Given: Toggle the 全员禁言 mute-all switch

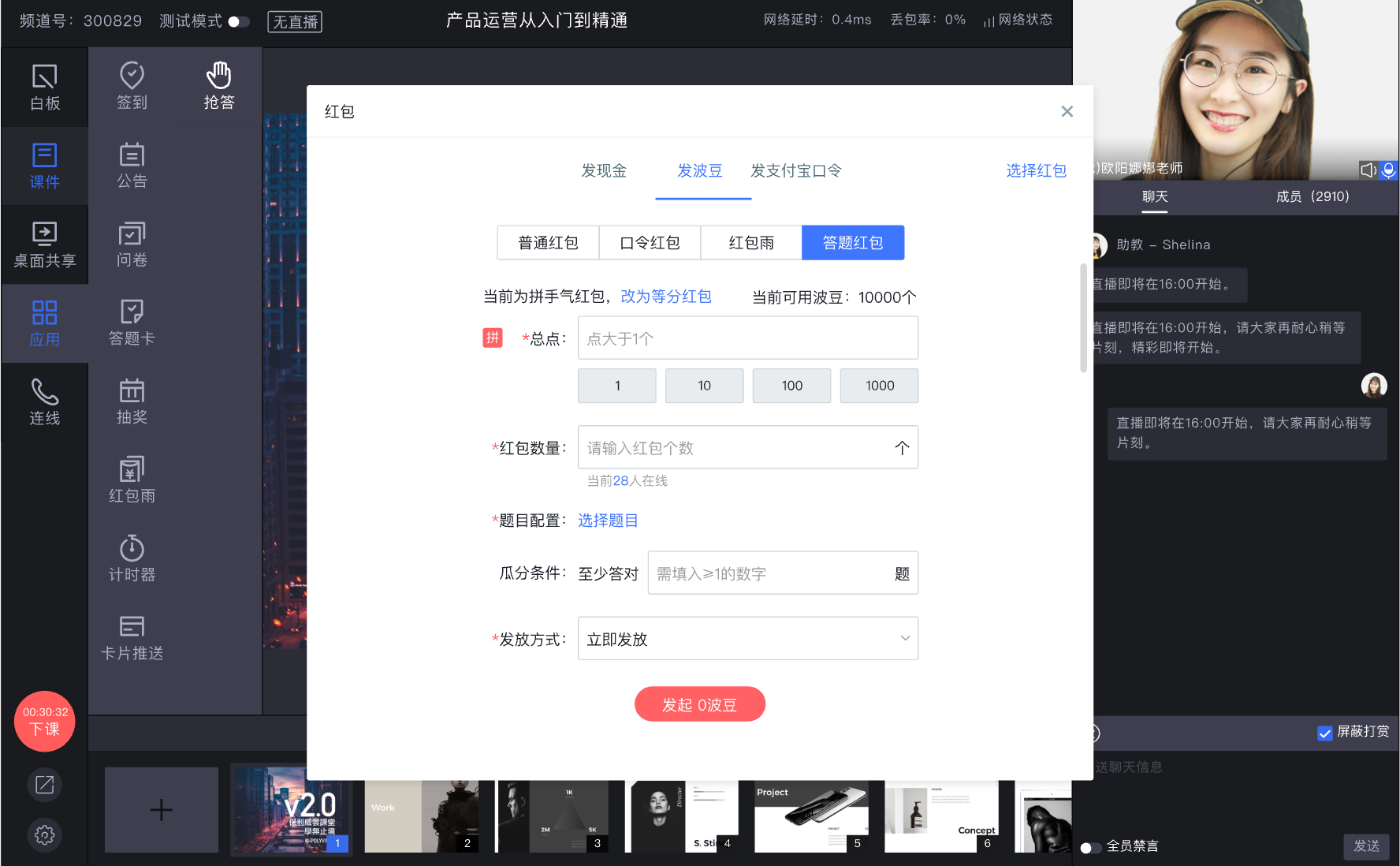Looking at the screenshot, I should pyautogui.click(x=1091, y=848).
